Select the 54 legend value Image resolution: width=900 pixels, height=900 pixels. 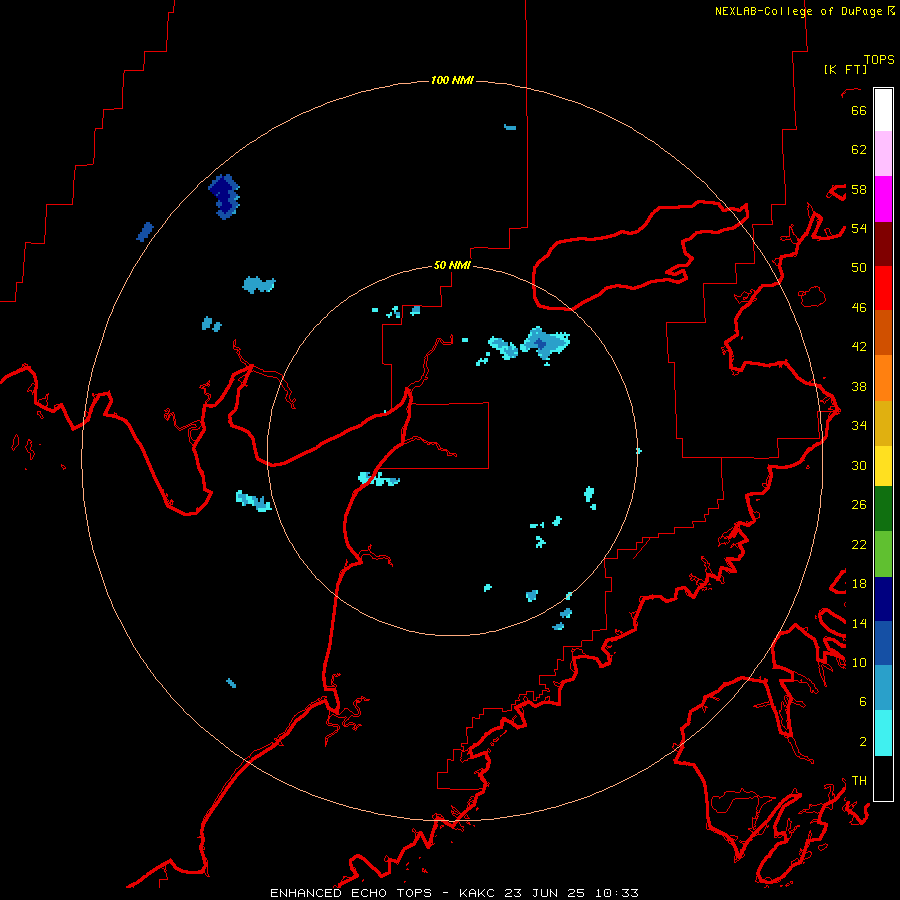859,228
